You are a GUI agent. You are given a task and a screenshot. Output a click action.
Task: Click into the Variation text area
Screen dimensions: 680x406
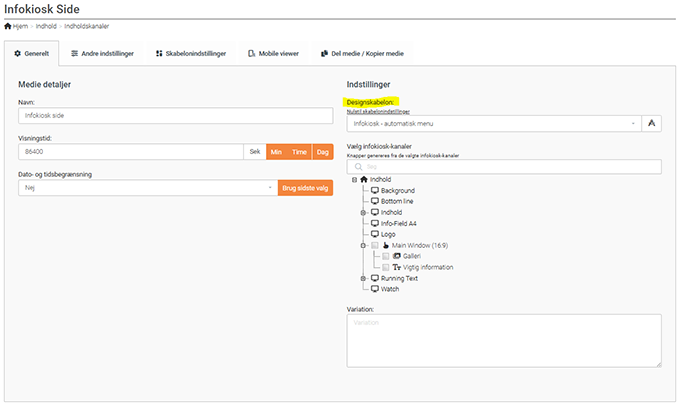(503, 340)
